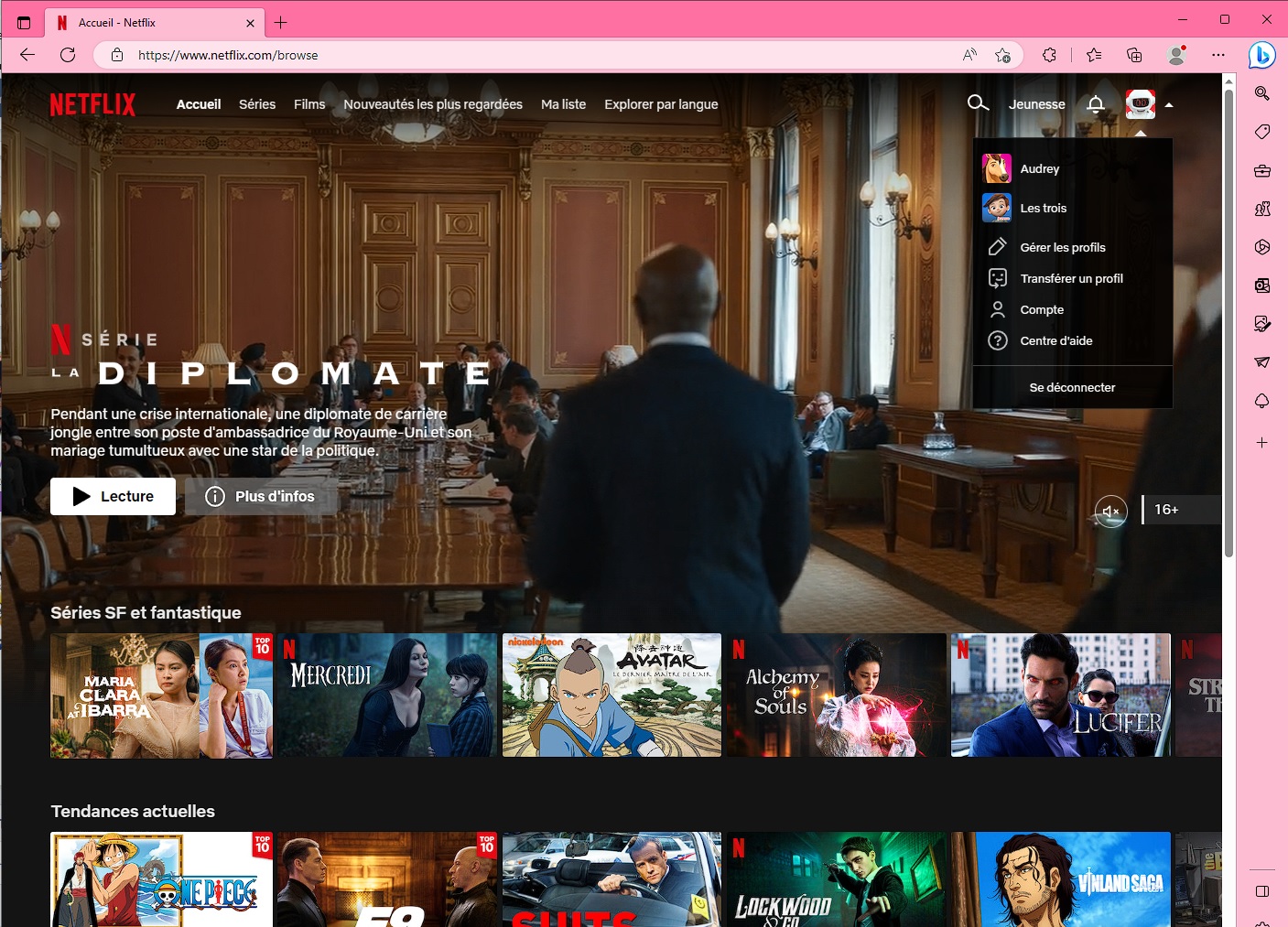The image size is (1288, 927).
Task: View site information lock icon
Action: pos(117,55)
